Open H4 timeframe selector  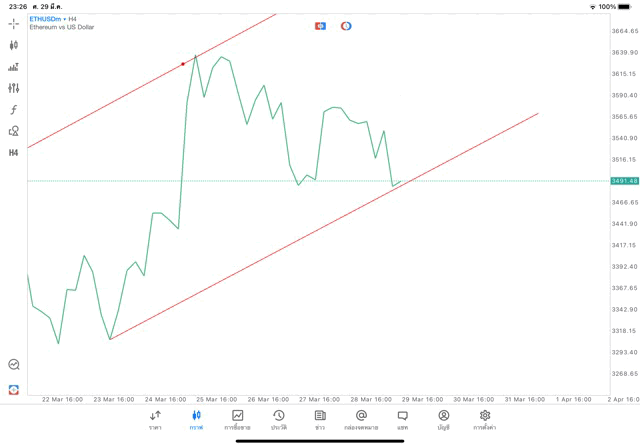(14, 153)
